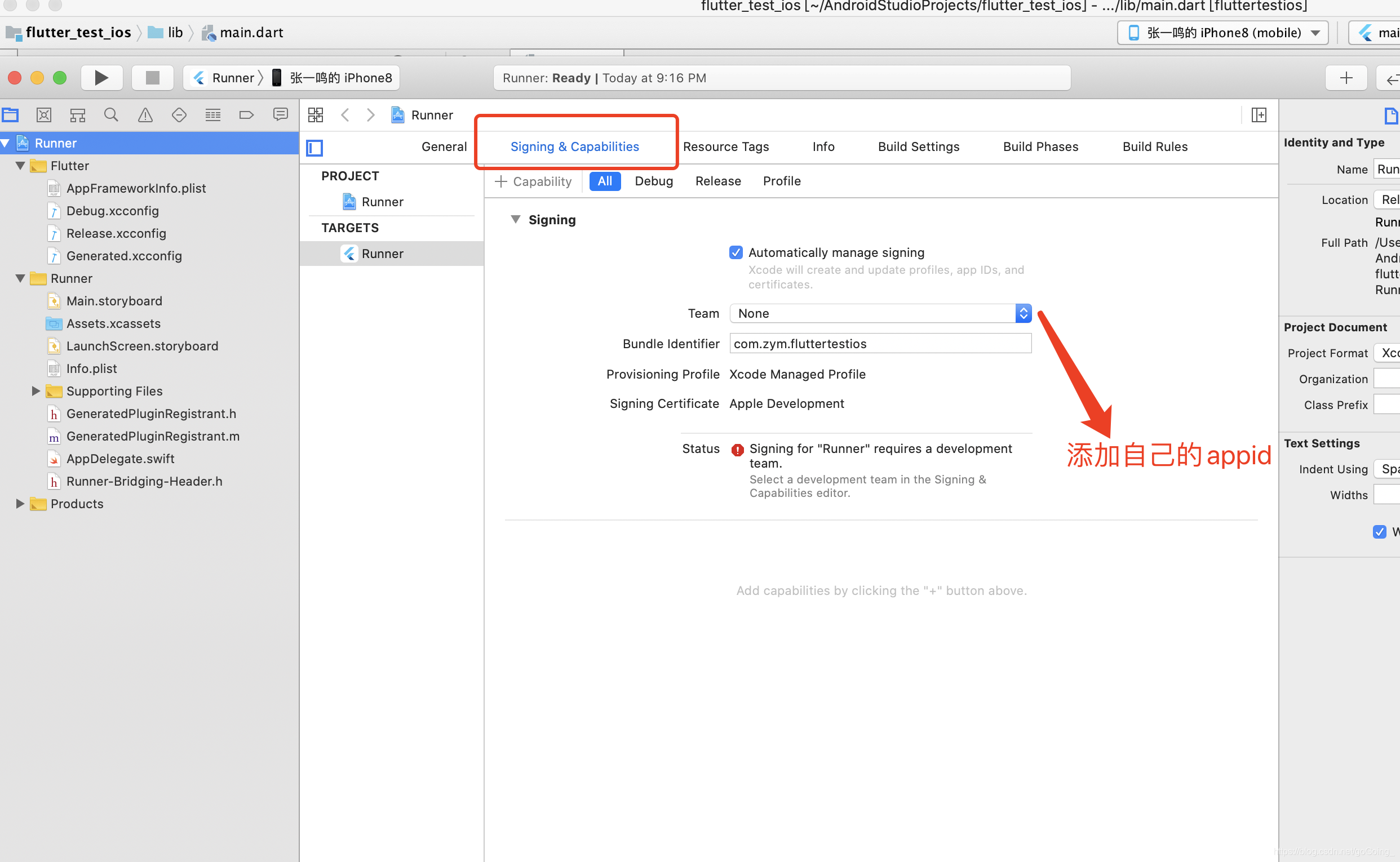The image size is (1400, 862).
Task: Select the File inspector icon
Action: pos(1392,115)
